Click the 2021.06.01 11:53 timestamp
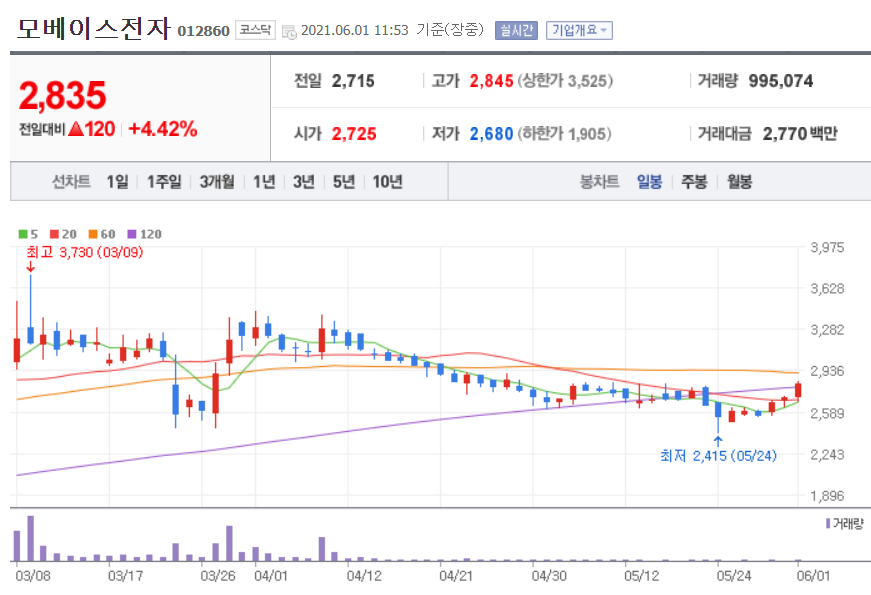This screenshot has height=595, width=871. [x=354, y=30]
